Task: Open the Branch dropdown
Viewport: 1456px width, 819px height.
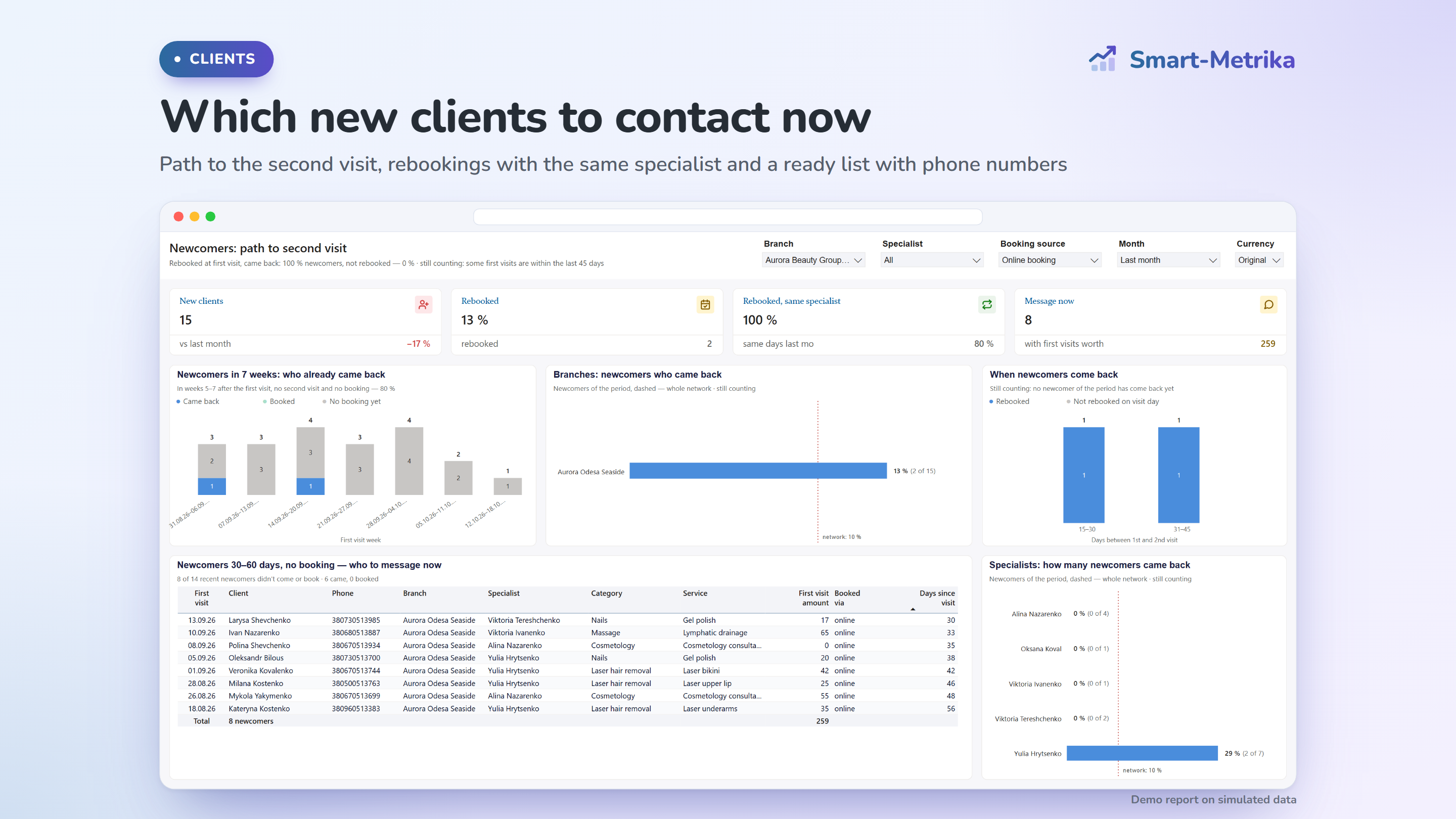Action: pos(813,260)
